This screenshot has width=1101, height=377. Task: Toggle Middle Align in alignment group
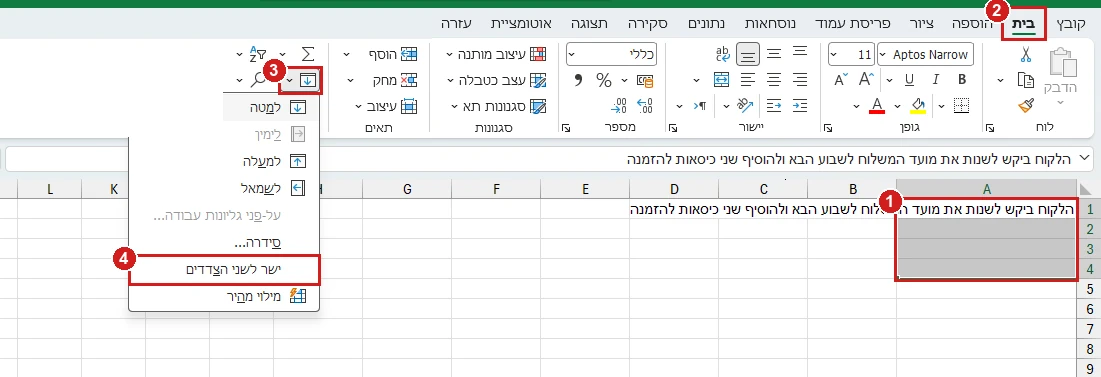point(774,54)
